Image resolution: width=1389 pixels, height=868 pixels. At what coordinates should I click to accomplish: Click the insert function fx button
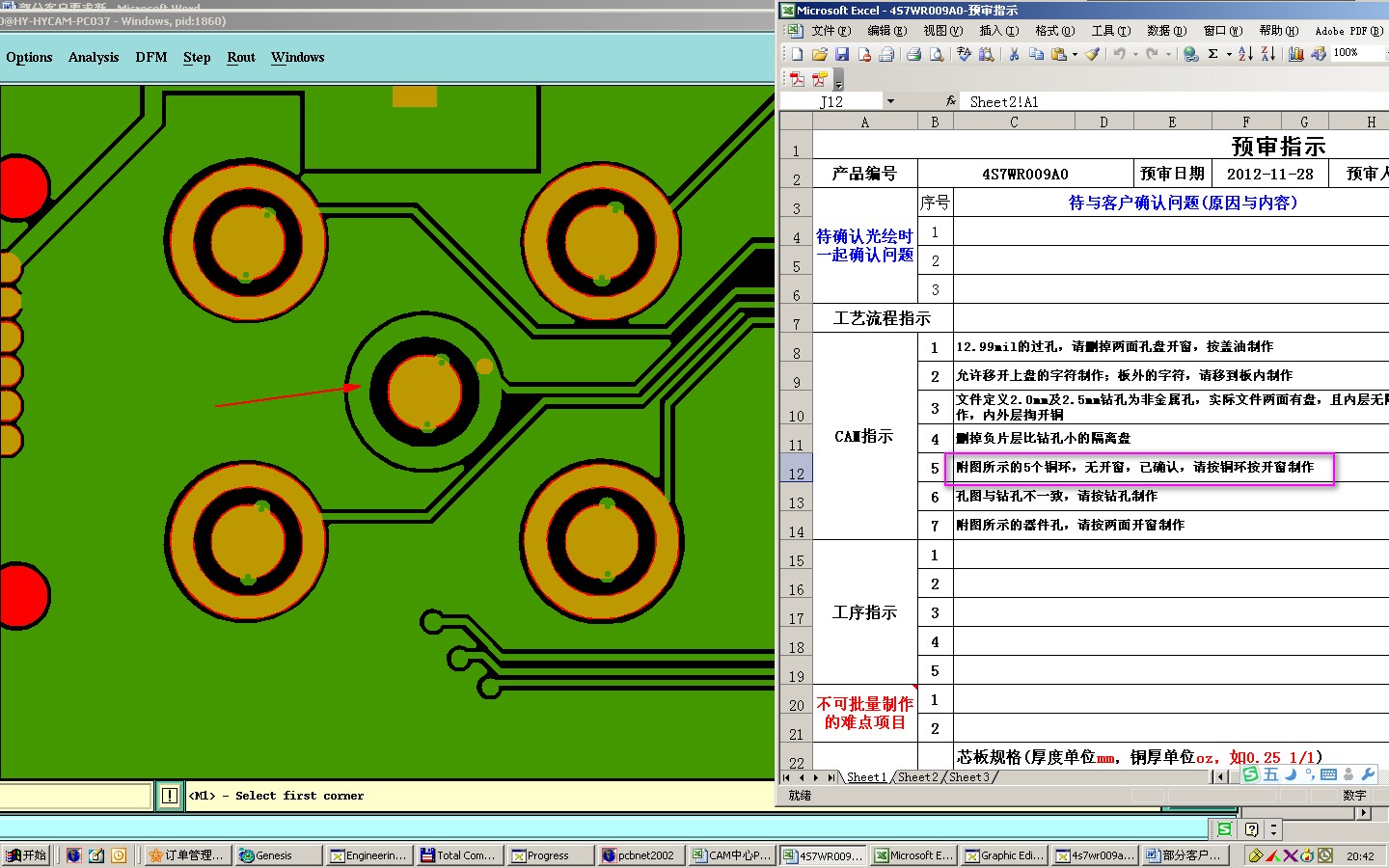click(951, 101)
